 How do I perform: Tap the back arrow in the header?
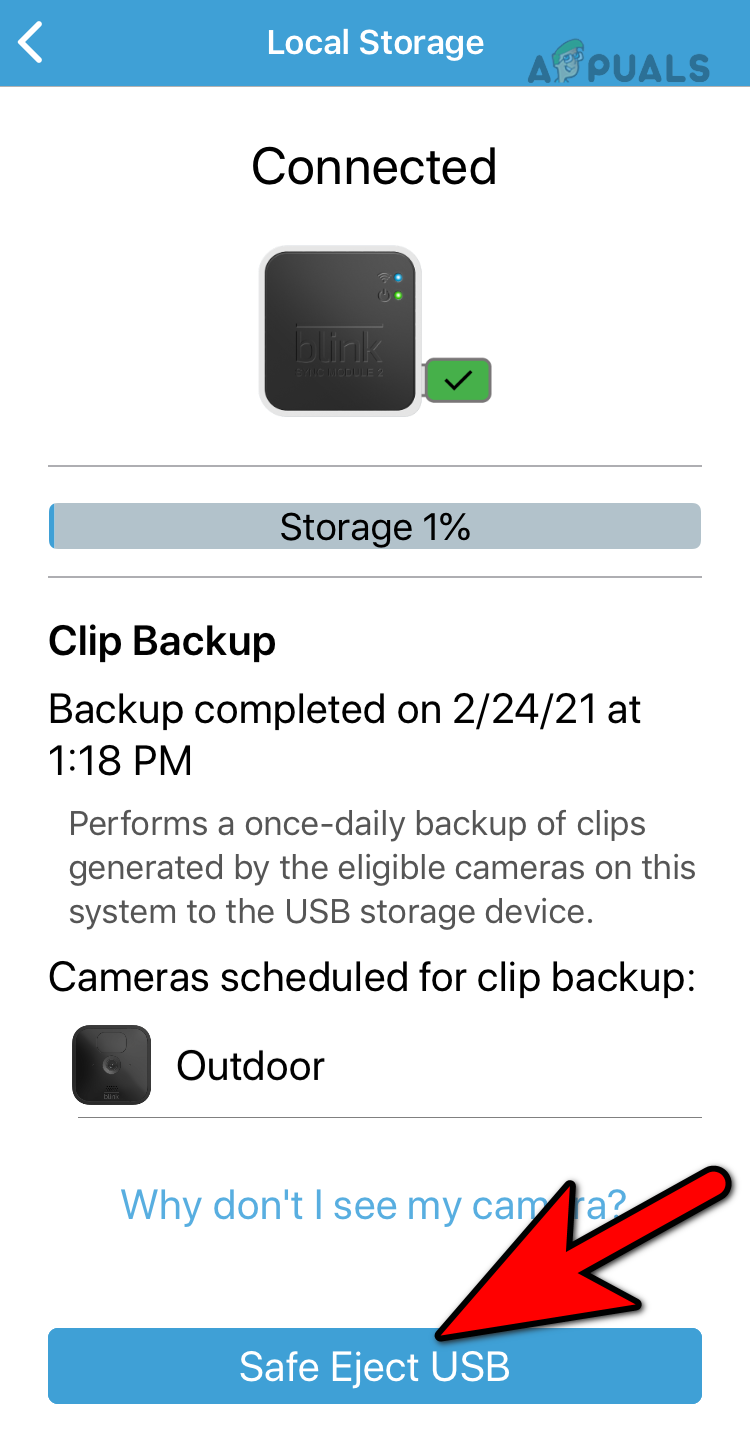(30, 42)
